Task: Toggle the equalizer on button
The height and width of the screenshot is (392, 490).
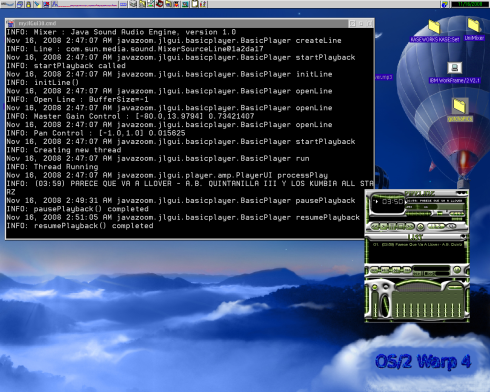Action: pos(375,287)
